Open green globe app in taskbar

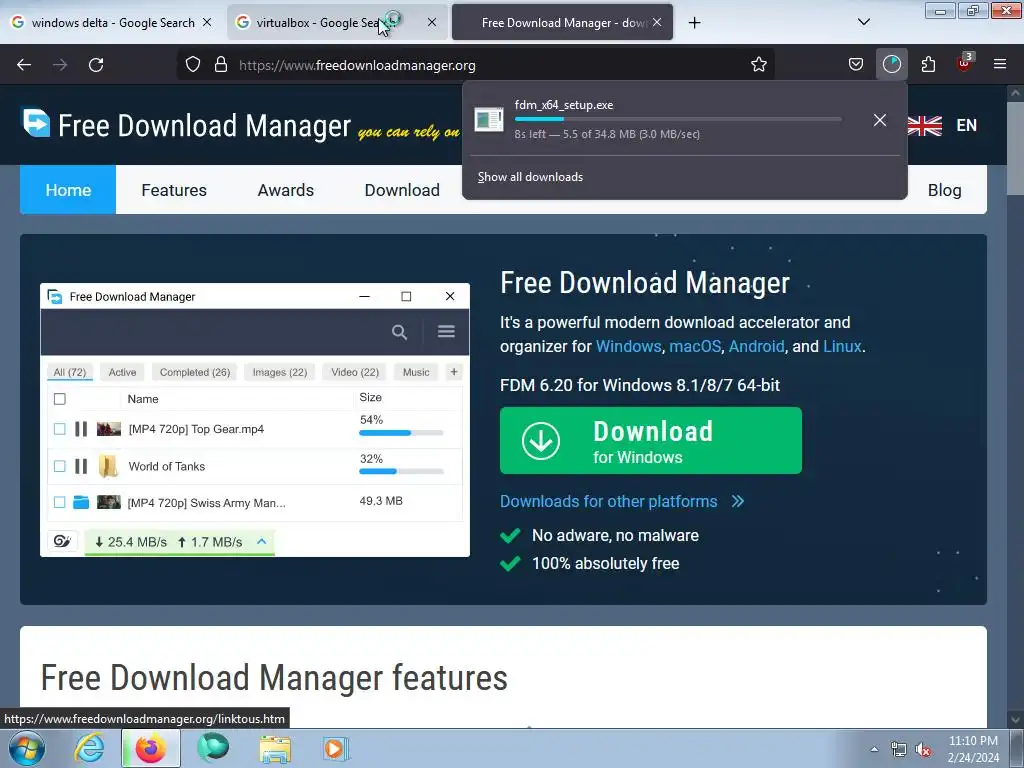(x=213, y=748)
